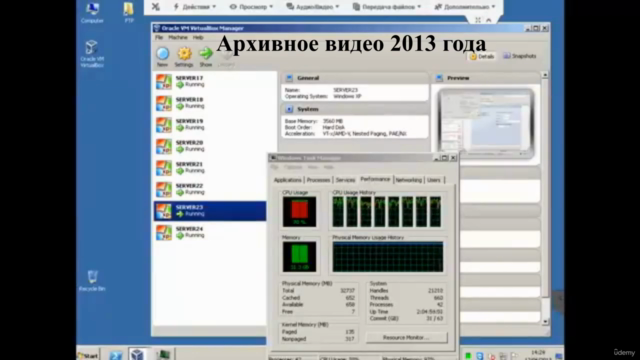The height and width of the screenshot is (360, 640).
Task: Click the Physical Memory Usage History graph
Action: (387, 257)
